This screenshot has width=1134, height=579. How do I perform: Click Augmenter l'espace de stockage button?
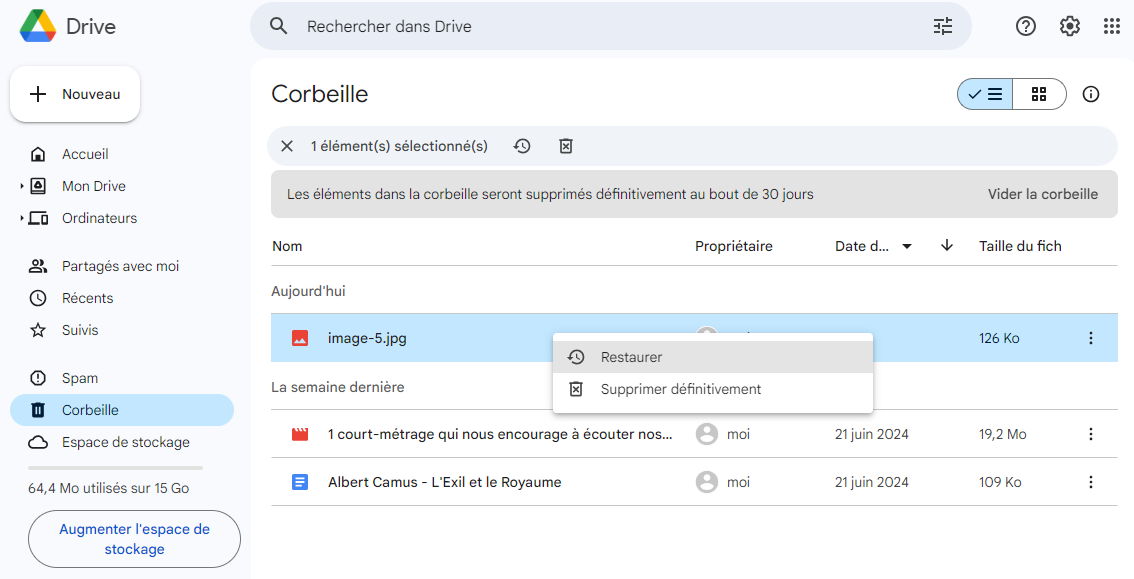click(134, 539)
